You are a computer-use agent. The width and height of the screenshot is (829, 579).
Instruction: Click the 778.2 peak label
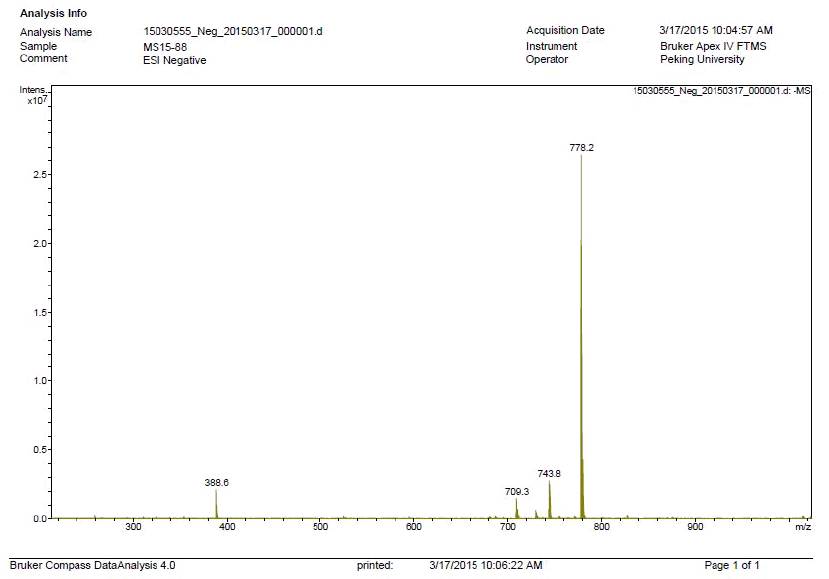coord(581,147)
